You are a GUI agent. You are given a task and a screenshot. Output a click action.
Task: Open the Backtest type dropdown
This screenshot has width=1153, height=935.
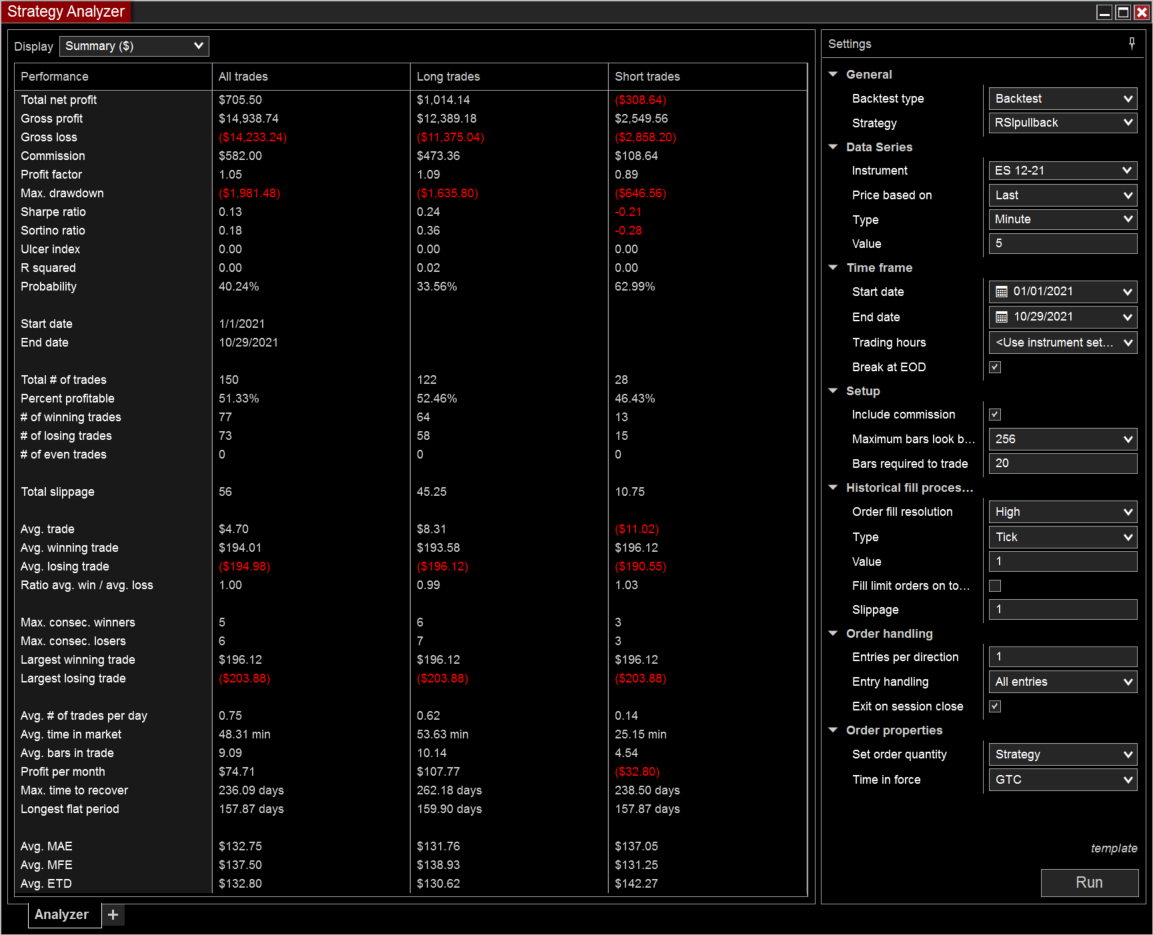(1063, 98)
